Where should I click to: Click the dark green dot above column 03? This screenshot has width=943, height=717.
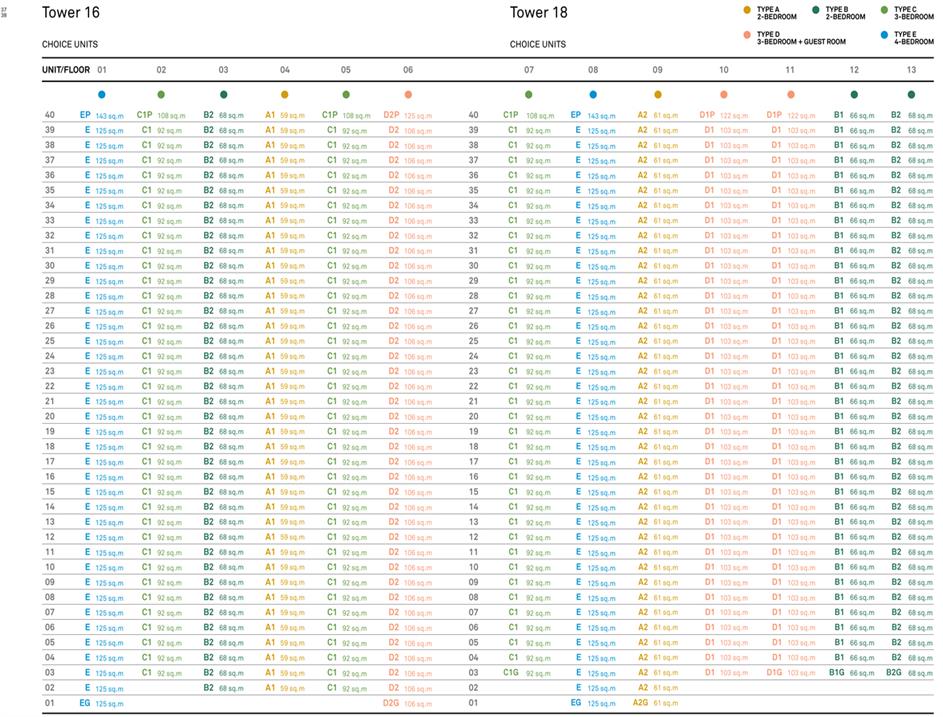tap(223, 94)
